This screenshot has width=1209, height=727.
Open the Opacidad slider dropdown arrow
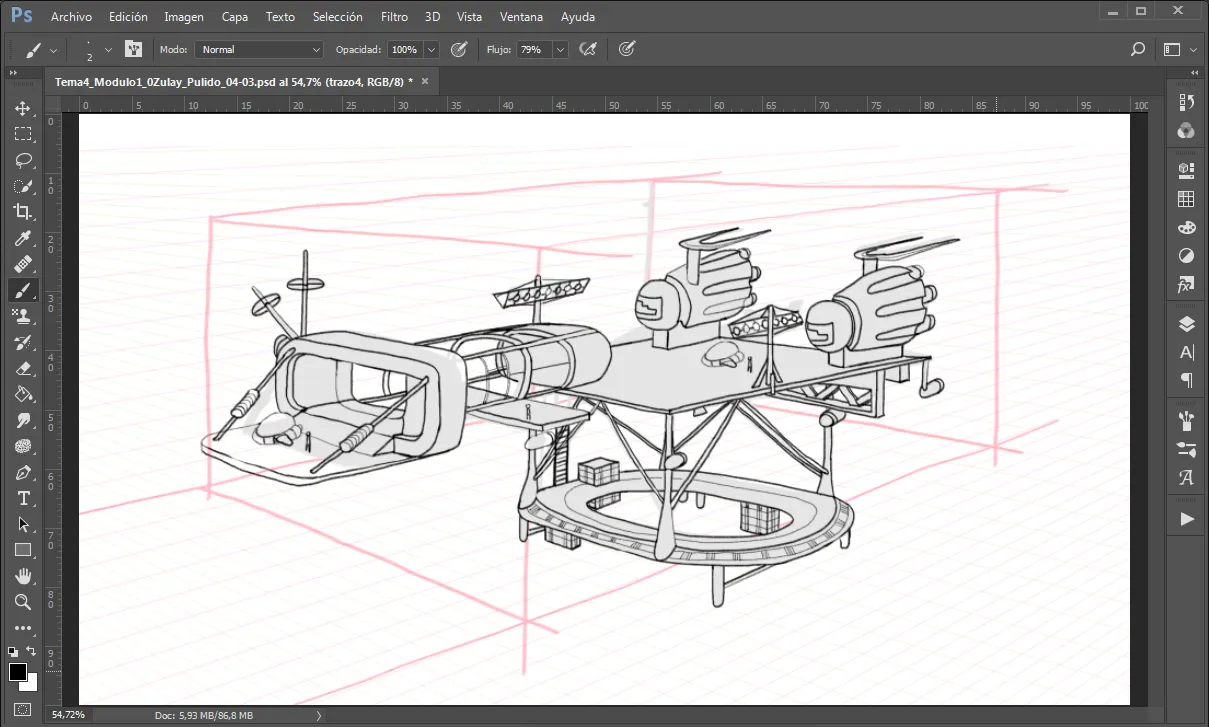pos(431,49)
